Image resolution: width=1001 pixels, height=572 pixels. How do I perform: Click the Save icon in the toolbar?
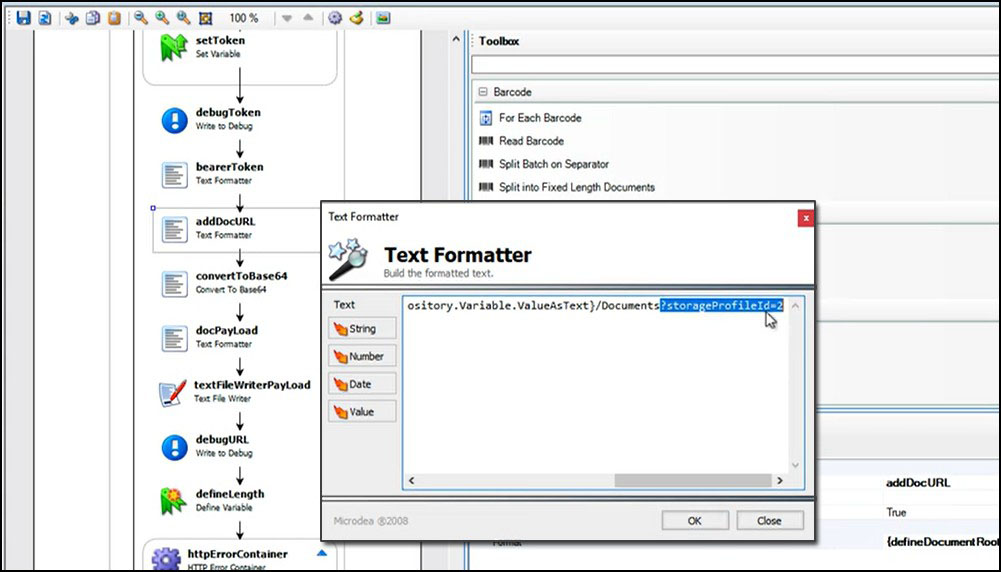tap(24, 18)
